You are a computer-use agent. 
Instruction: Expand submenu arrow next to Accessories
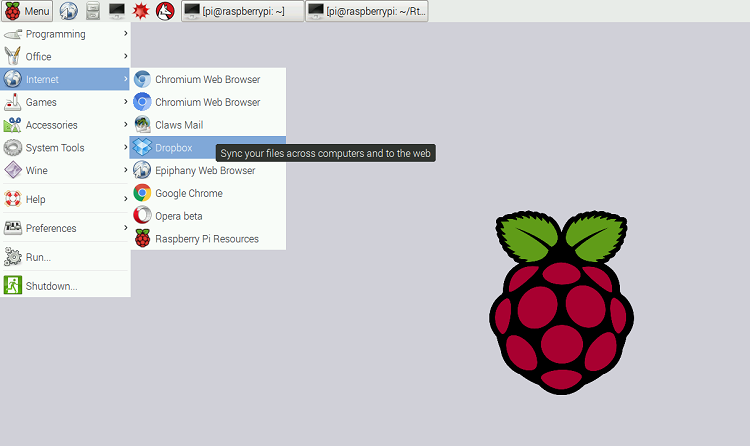[x=125, y=124]
